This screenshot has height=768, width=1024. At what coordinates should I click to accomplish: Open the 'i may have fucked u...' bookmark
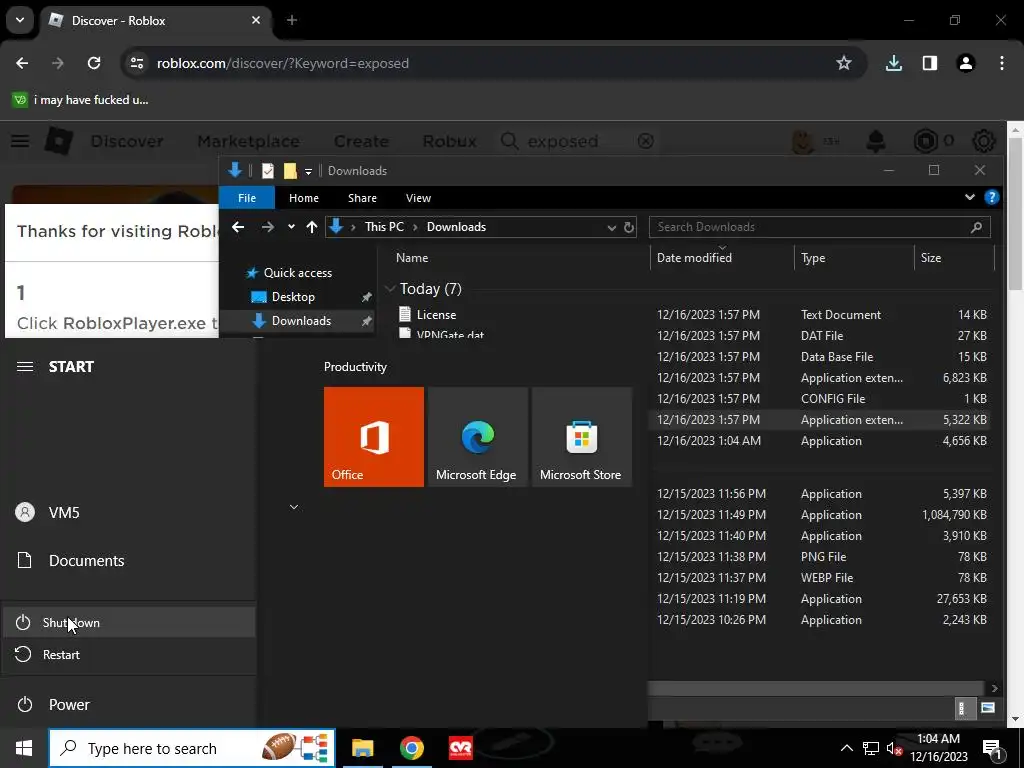tap(81, 100)
